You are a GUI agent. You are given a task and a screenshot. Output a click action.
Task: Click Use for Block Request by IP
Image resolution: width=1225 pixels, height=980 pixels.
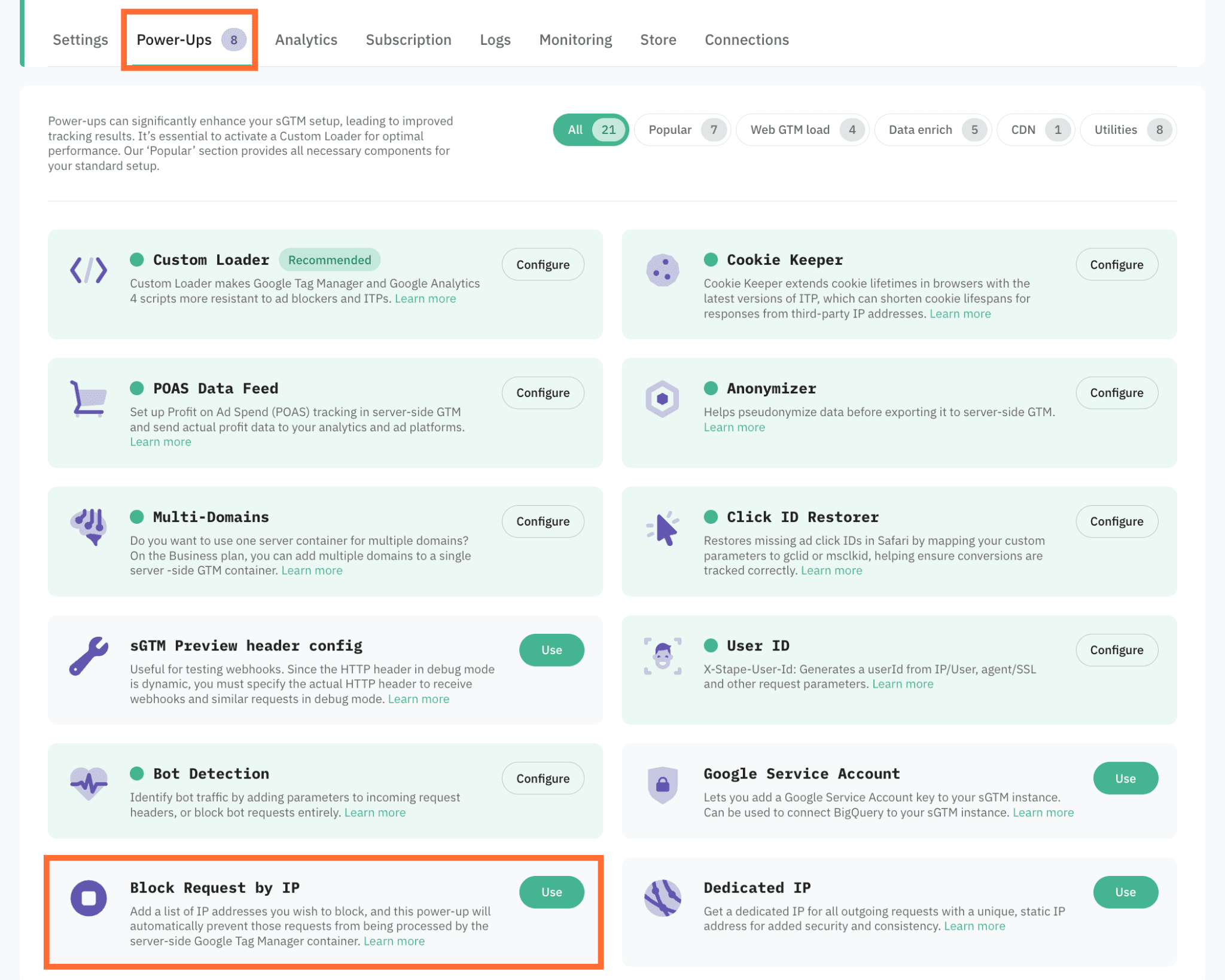click(x=551, y=892)
